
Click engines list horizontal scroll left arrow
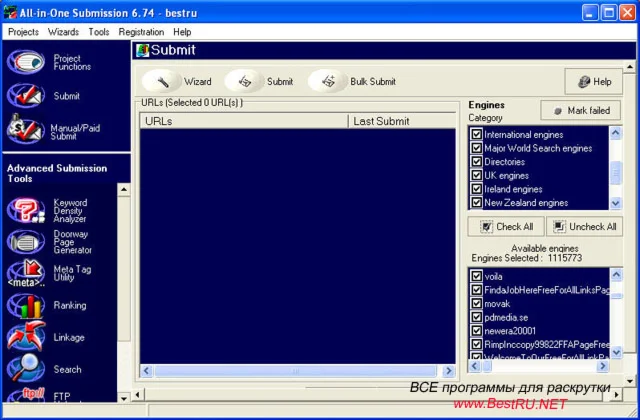point(474,366)
